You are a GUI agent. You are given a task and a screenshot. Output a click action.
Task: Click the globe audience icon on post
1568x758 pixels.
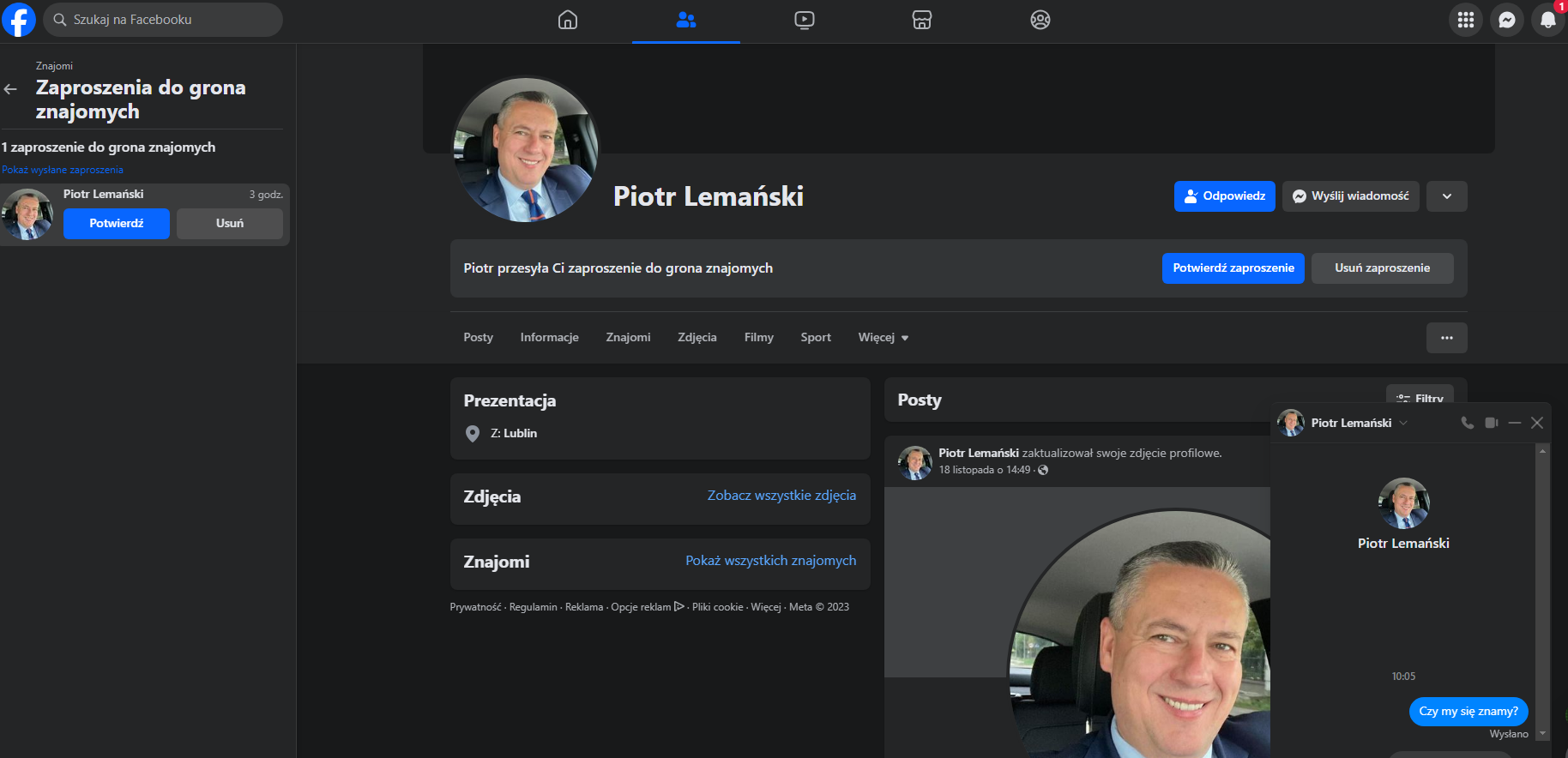(1043, 470)
